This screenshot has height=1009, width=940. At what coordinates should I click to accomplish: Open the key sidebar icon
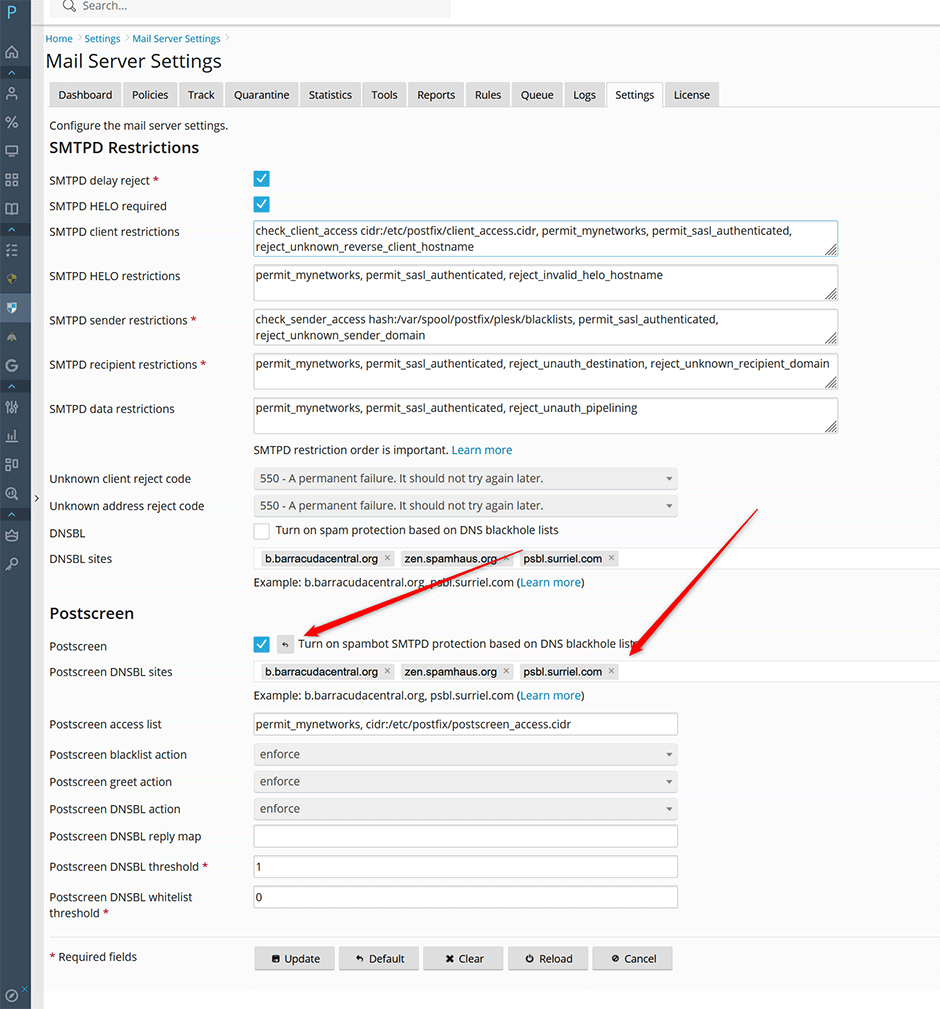[x=12, y=564]
